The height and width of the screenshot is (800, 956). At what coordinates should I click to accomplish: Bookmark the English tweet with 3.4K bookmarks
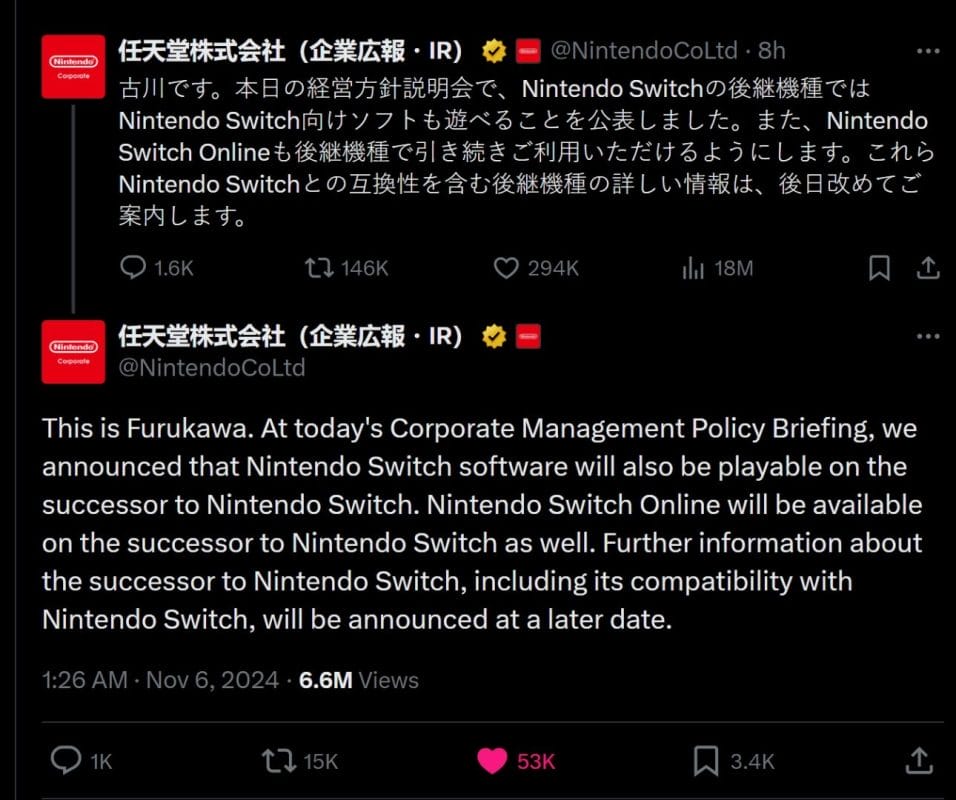[x=706, y=761]
